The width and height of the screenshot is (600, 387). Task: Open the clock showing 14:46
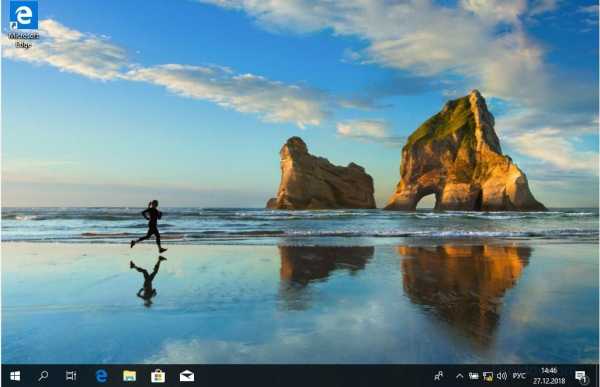point(549,371)
